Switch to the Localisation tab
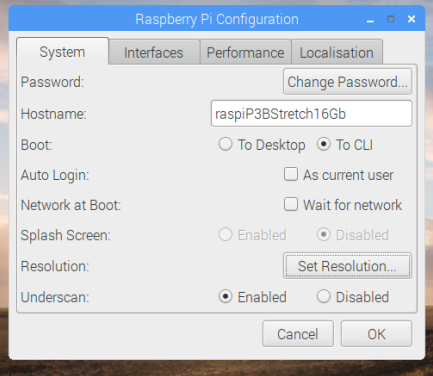 click(x=337, y=52)
